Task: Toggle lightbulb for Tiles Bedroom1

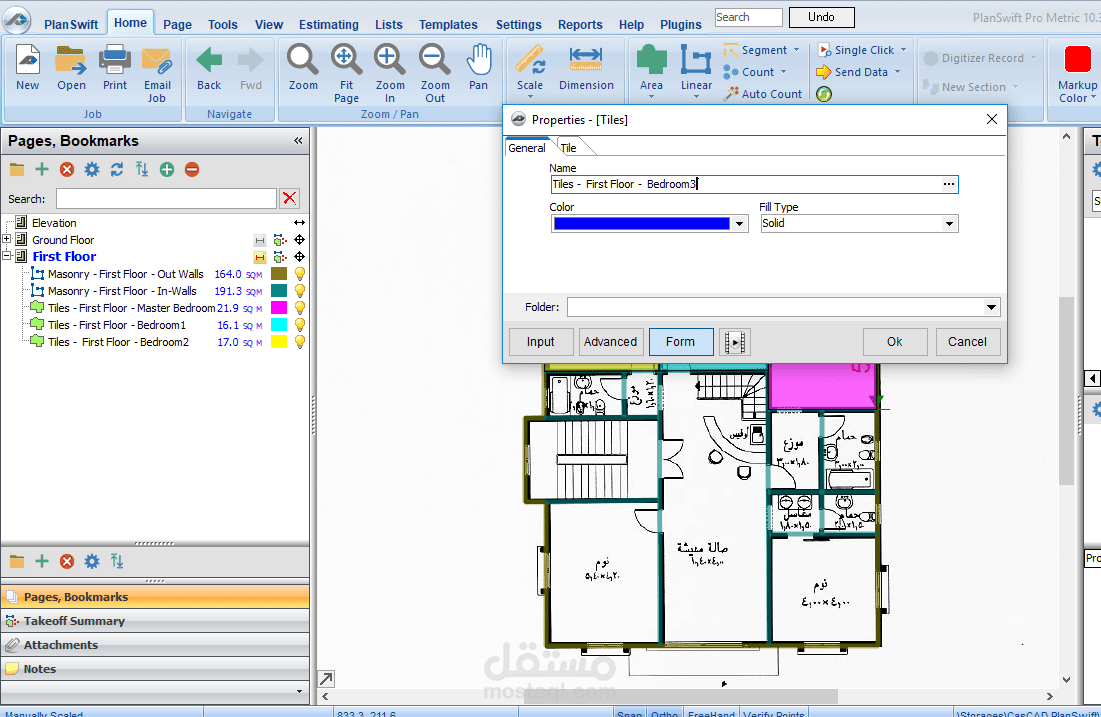Action: coord(300,324)
